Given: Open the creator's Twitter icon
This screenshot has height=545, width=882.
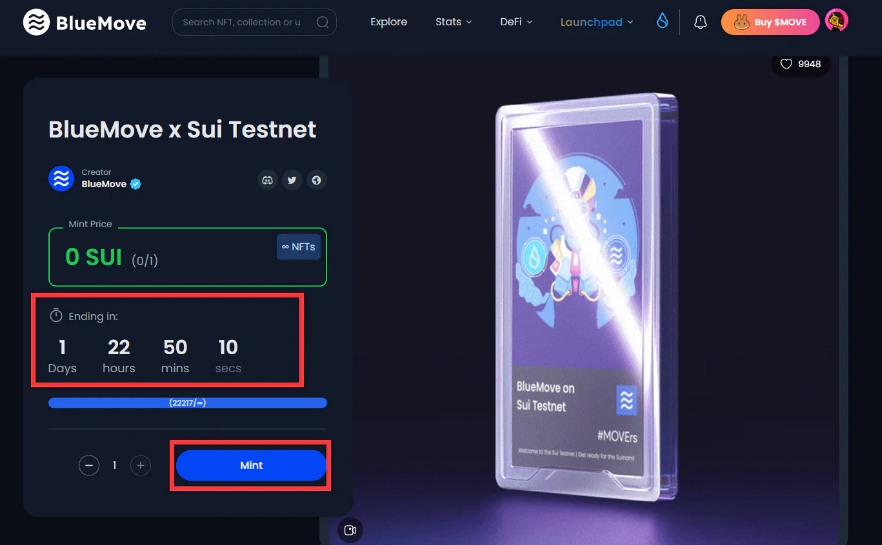Looking at the screenshot, I should pyautogui.click(x=292, y=180).
